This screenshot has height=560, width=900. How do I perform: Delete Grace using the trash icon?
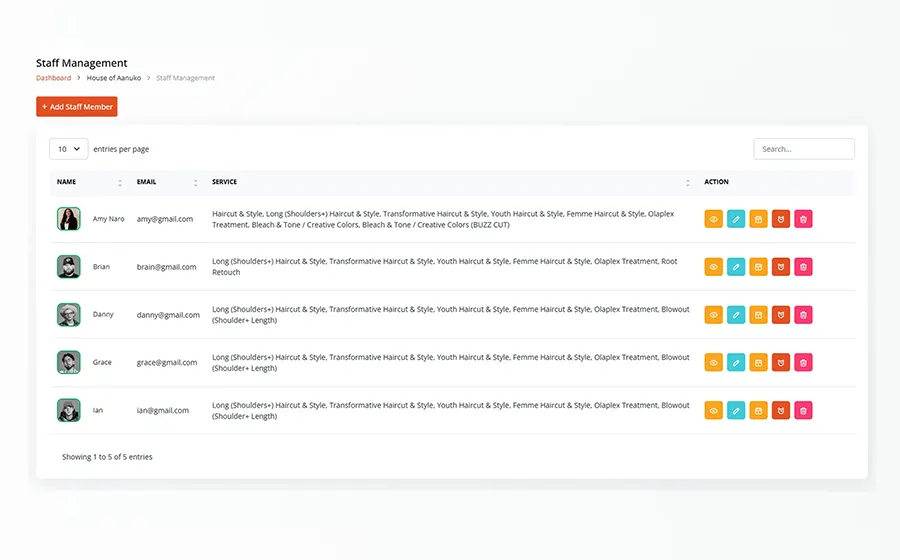pyautogui.click(x=803, y=362)
